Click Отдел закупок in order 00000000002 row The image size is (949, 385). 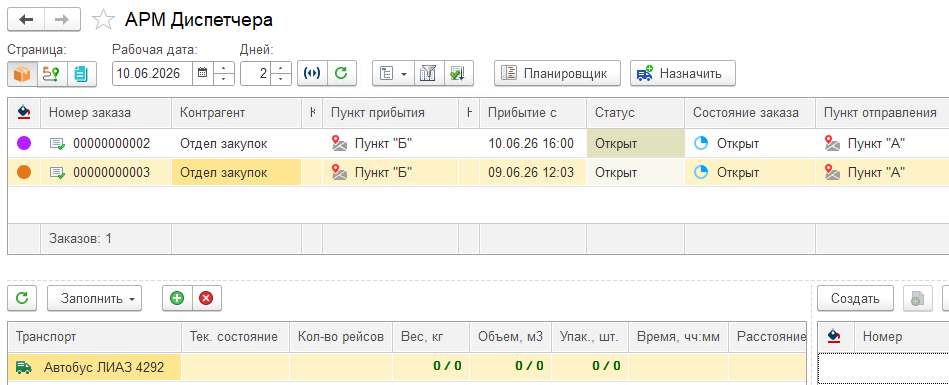[223, 143]
